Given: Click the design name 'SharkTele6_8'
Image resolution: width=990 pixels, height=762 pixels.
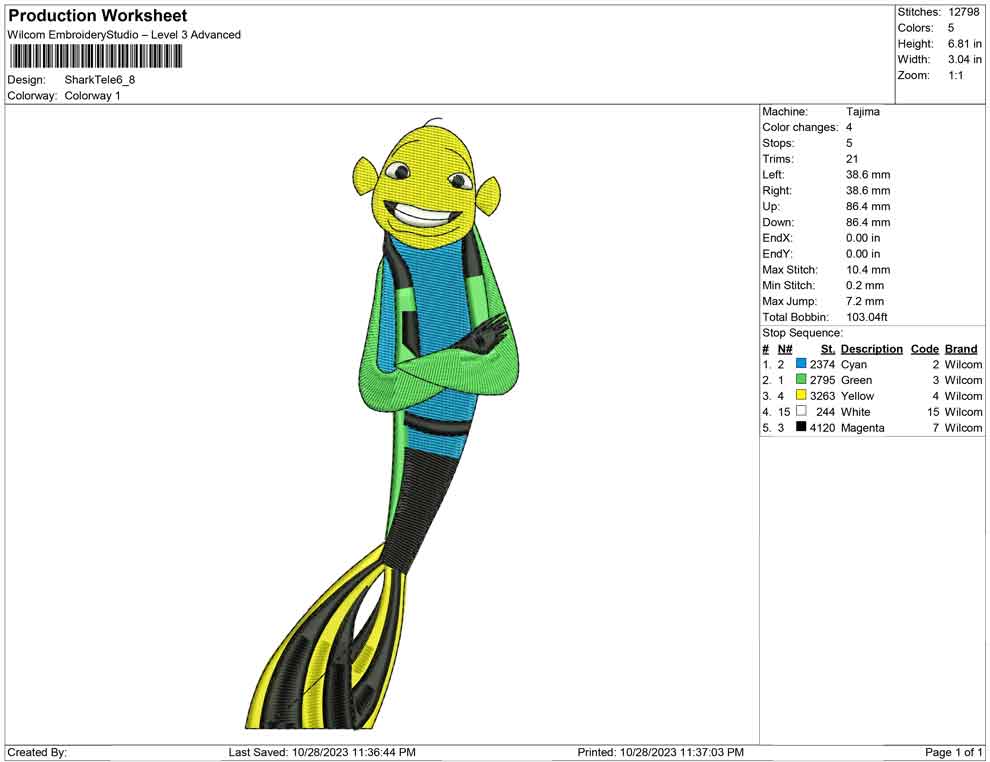Looking at the screenshot, I should pos(100,80).
